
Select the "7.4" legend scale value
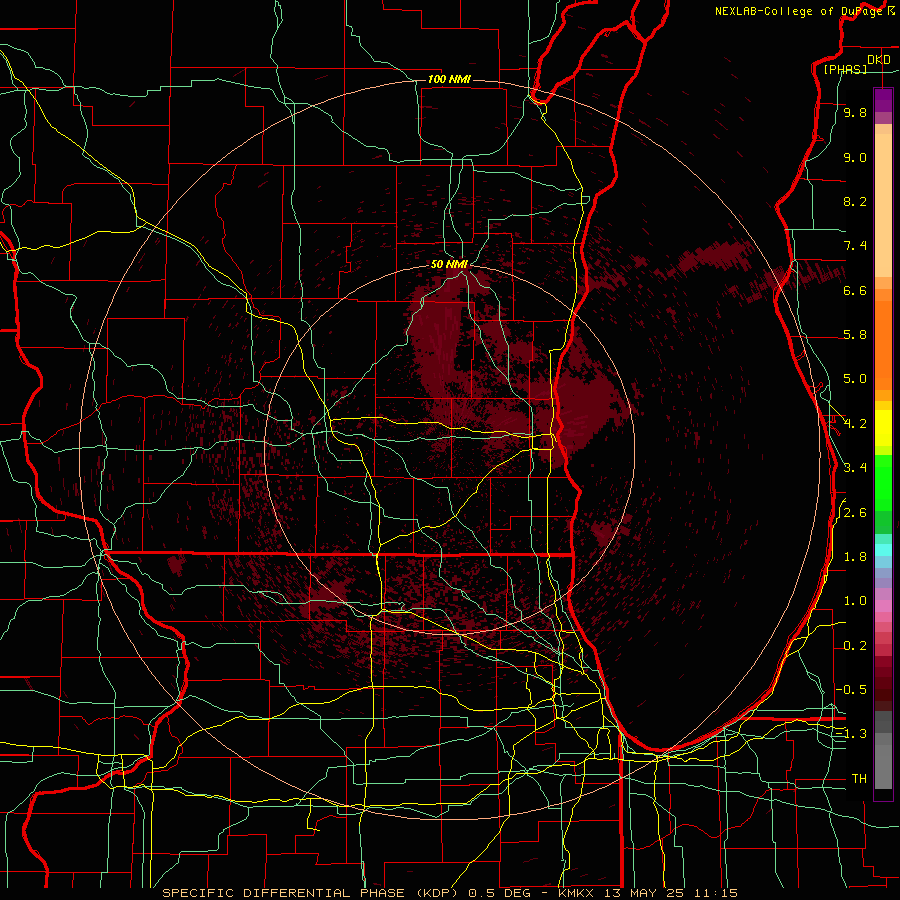tap(855, 246)
